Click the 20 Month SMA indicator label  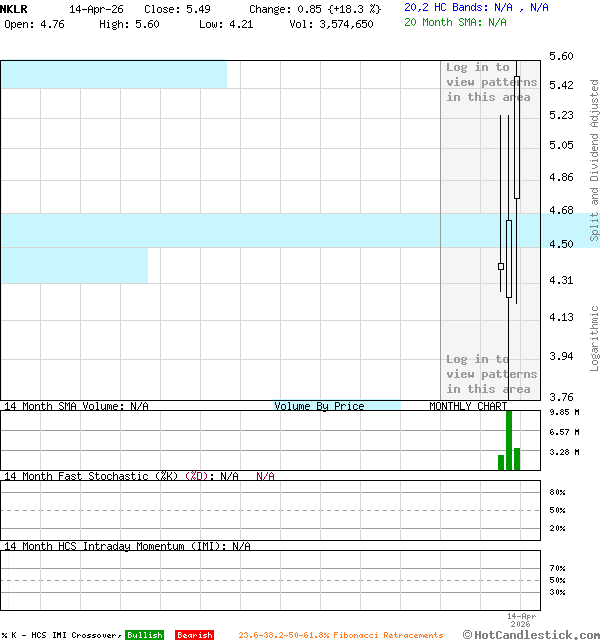(x=456, y=22)
